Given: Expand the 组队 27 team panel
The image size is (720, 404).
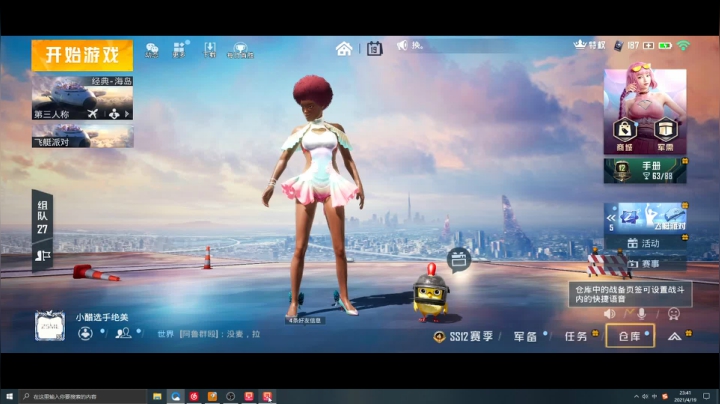Looking at the screenshot, I should (42, 217).
